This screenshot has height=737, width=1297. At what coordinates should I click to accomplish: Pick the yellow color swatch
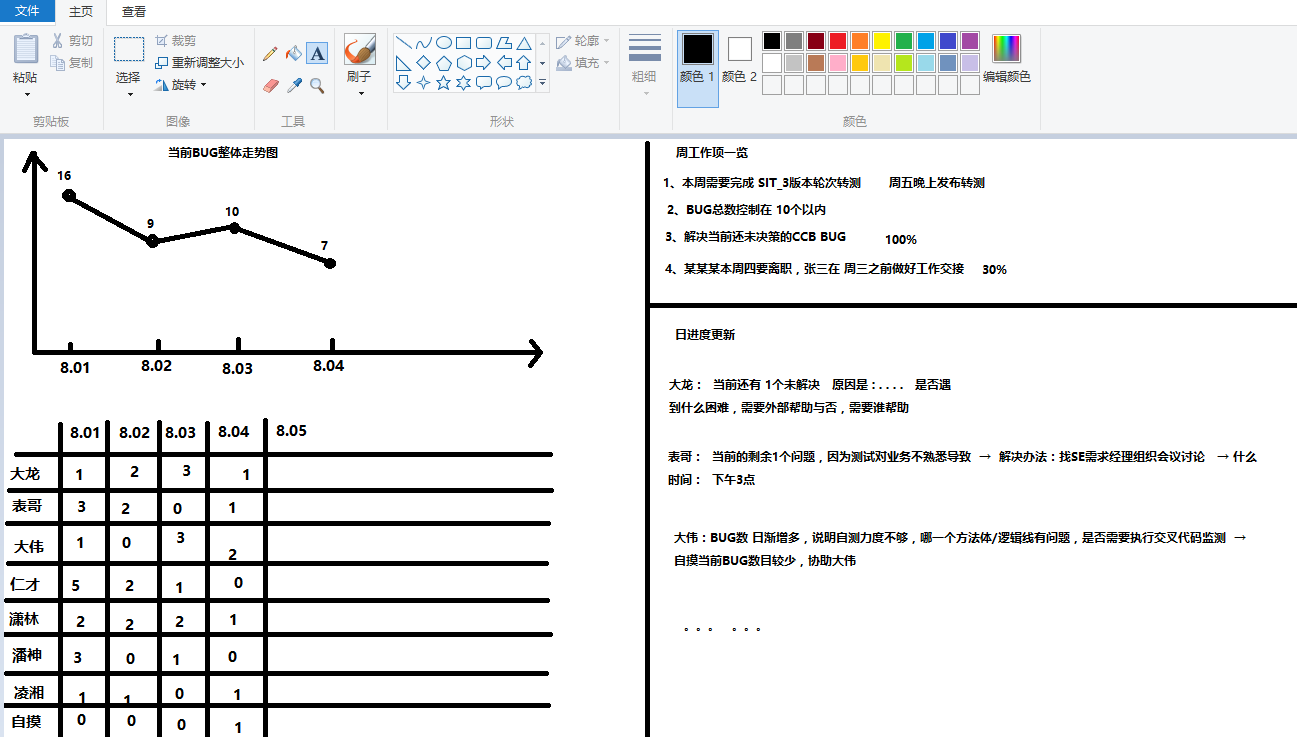pos(882,41)
